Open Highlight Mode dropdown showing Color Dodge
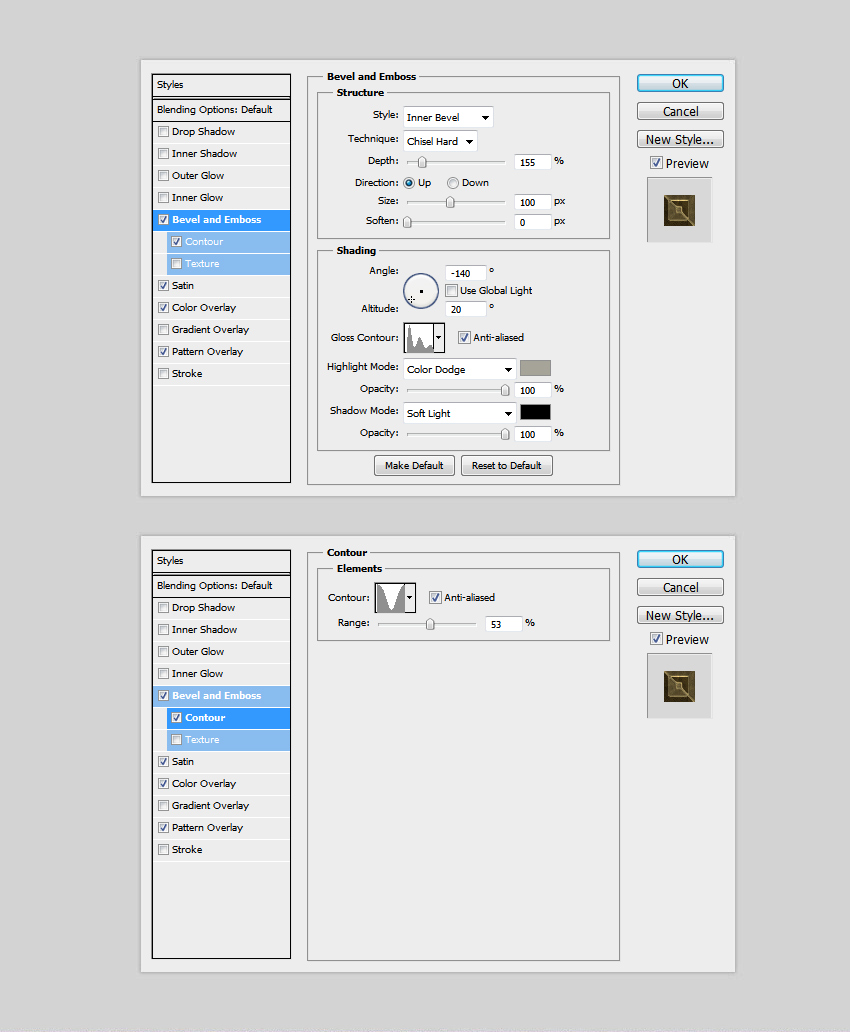This screenshot has height=1032, width=850. [x=460, y=369]
